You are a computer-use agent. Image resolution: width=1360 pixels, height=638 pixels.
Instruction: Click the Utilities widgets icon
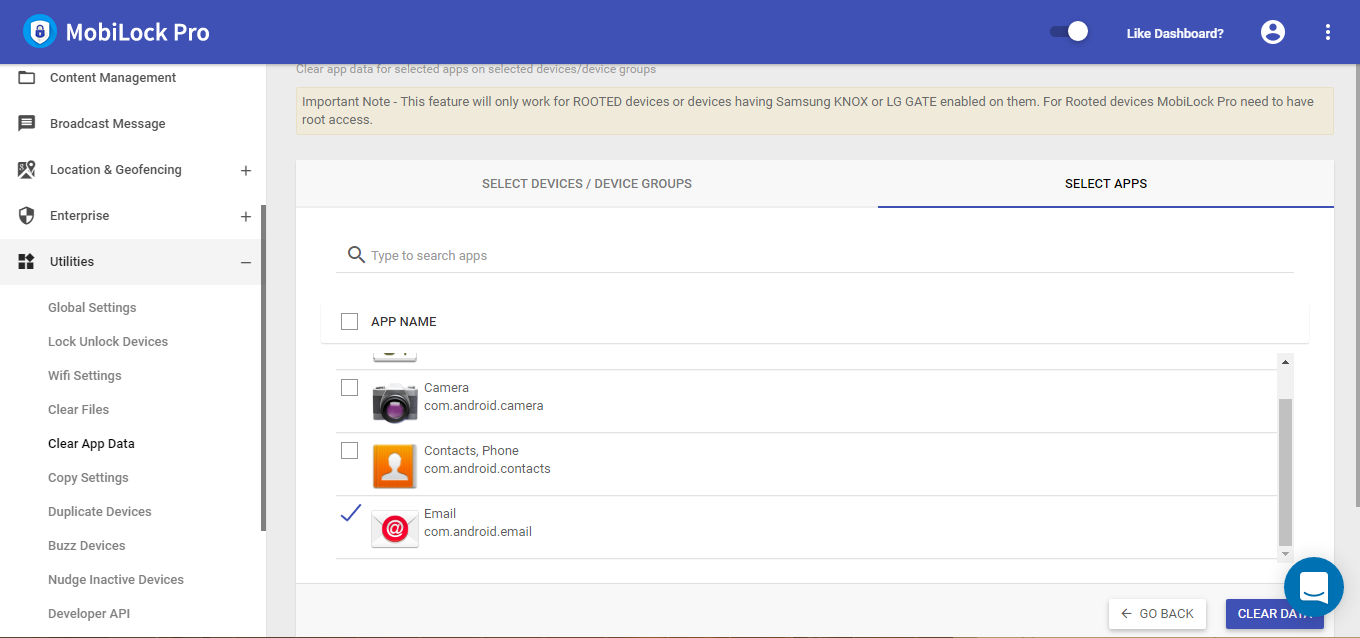click(27, 262)
